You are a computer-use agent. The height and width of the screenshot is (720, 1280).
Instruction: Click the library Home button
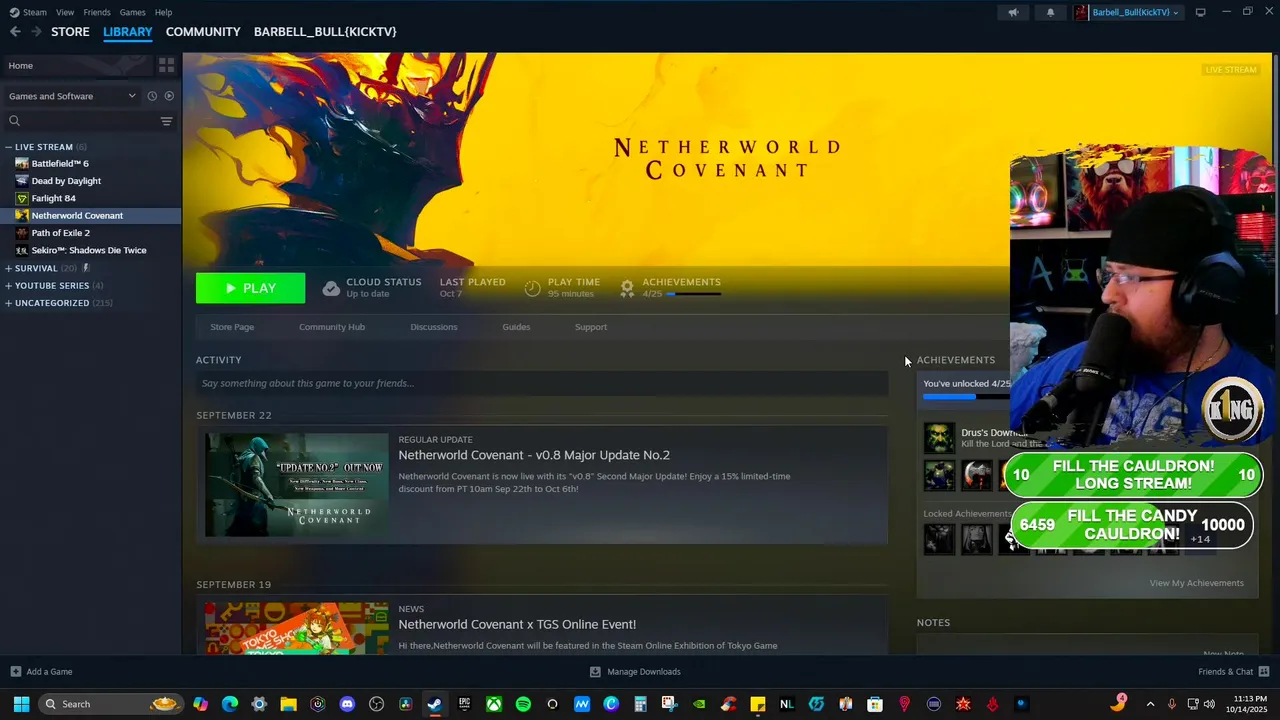coord(77,65)
